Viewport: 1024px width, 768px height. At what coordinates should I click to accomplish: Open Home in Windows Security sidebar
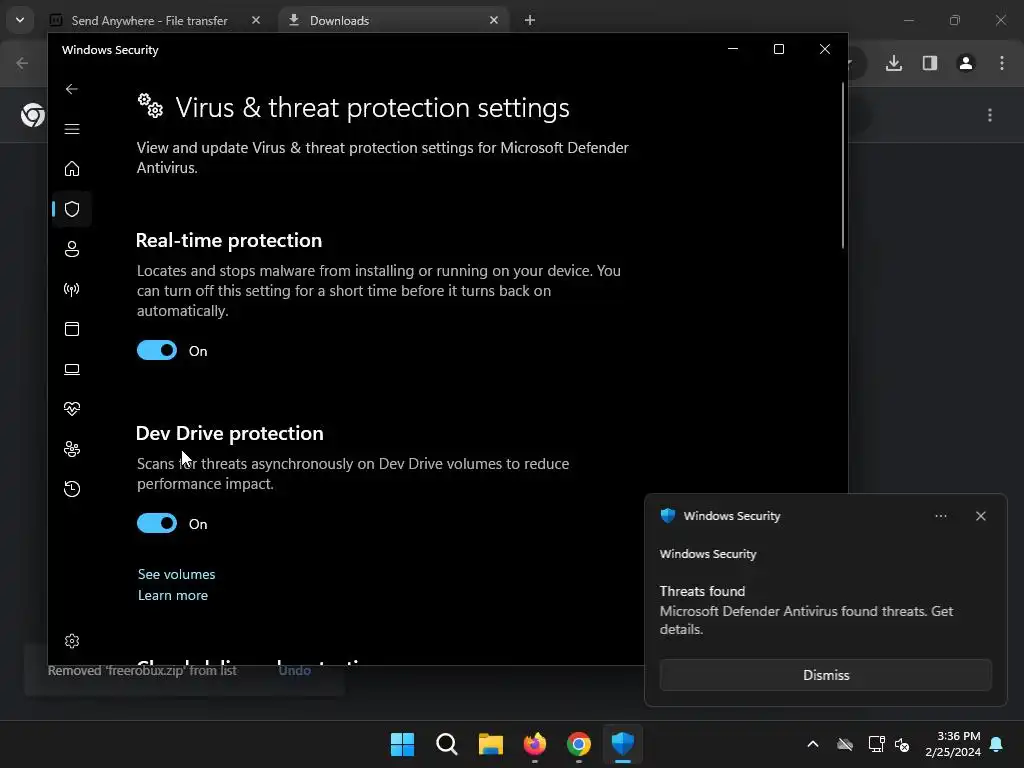tap(72, 168)
